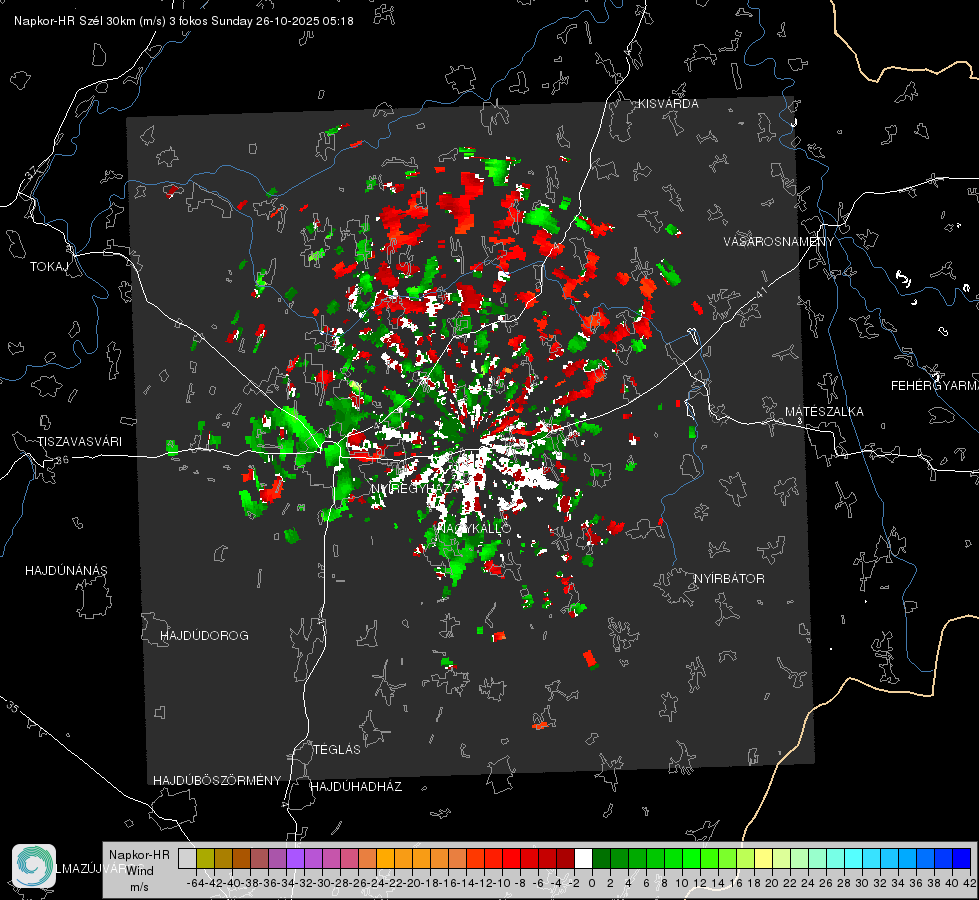Pick the olive swatch above -64

(x=205, y=858)
